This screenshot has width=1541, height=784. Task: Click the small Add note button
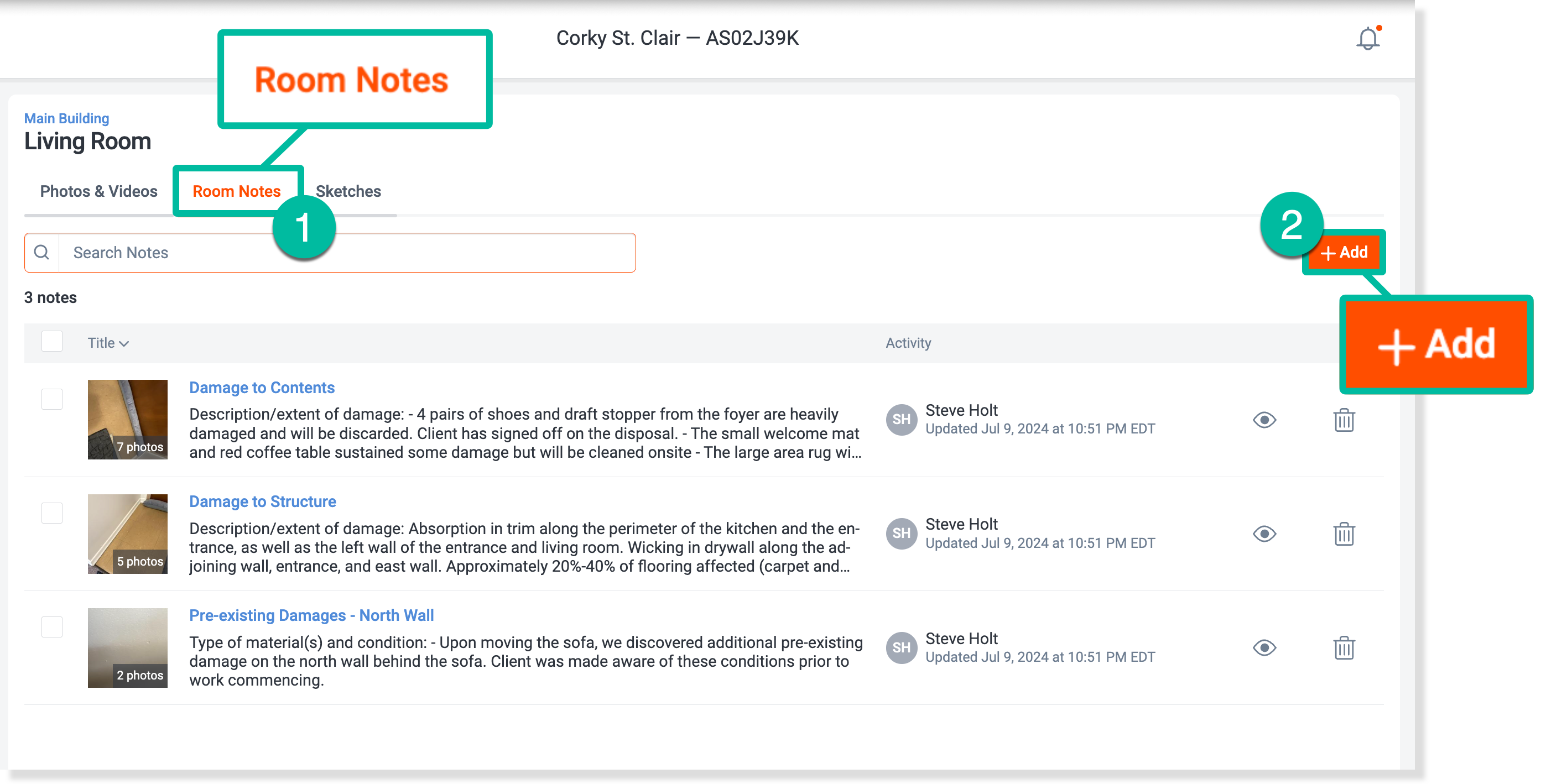(1343, 252)
